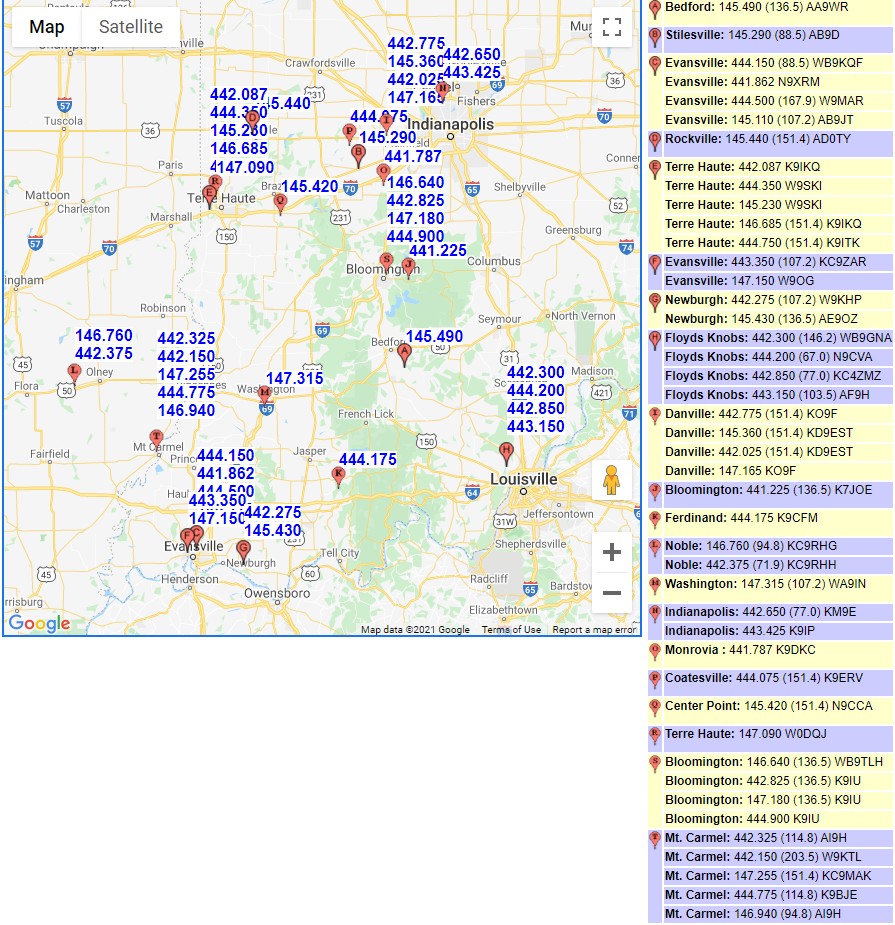Click map marker N north of Indianapolis
The image size is (895, 925).
(441, 91)
